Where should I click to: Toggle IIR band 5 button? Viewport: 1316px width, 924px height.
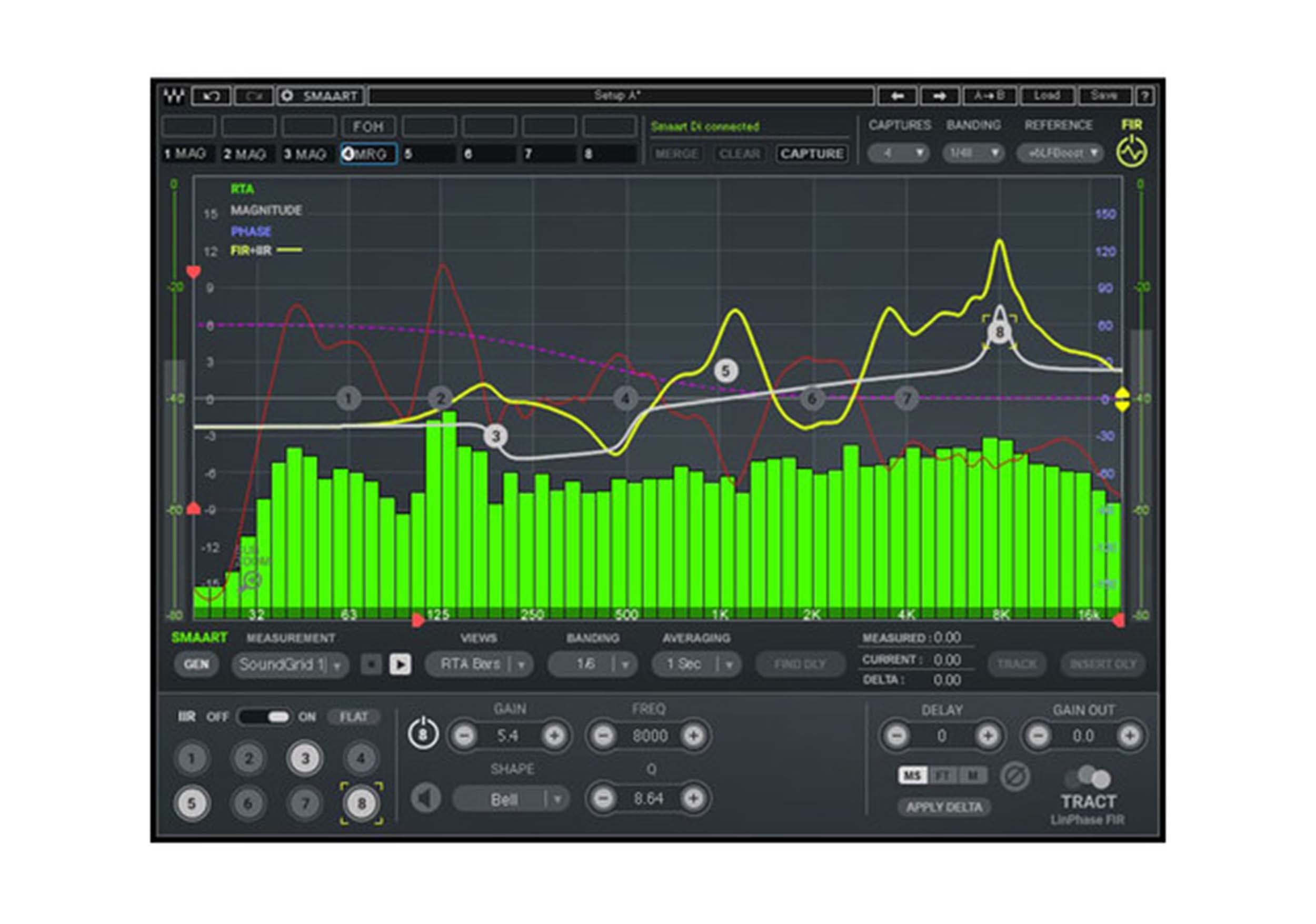pyautogui.click(x=192, y=803)
